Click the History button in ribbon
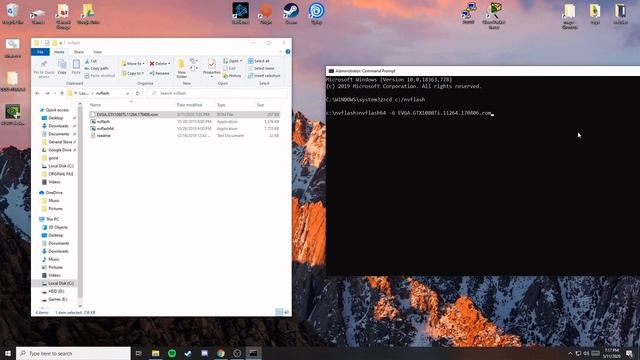Image resolution: width=640 pixels, height=360 pixels. 232,76
